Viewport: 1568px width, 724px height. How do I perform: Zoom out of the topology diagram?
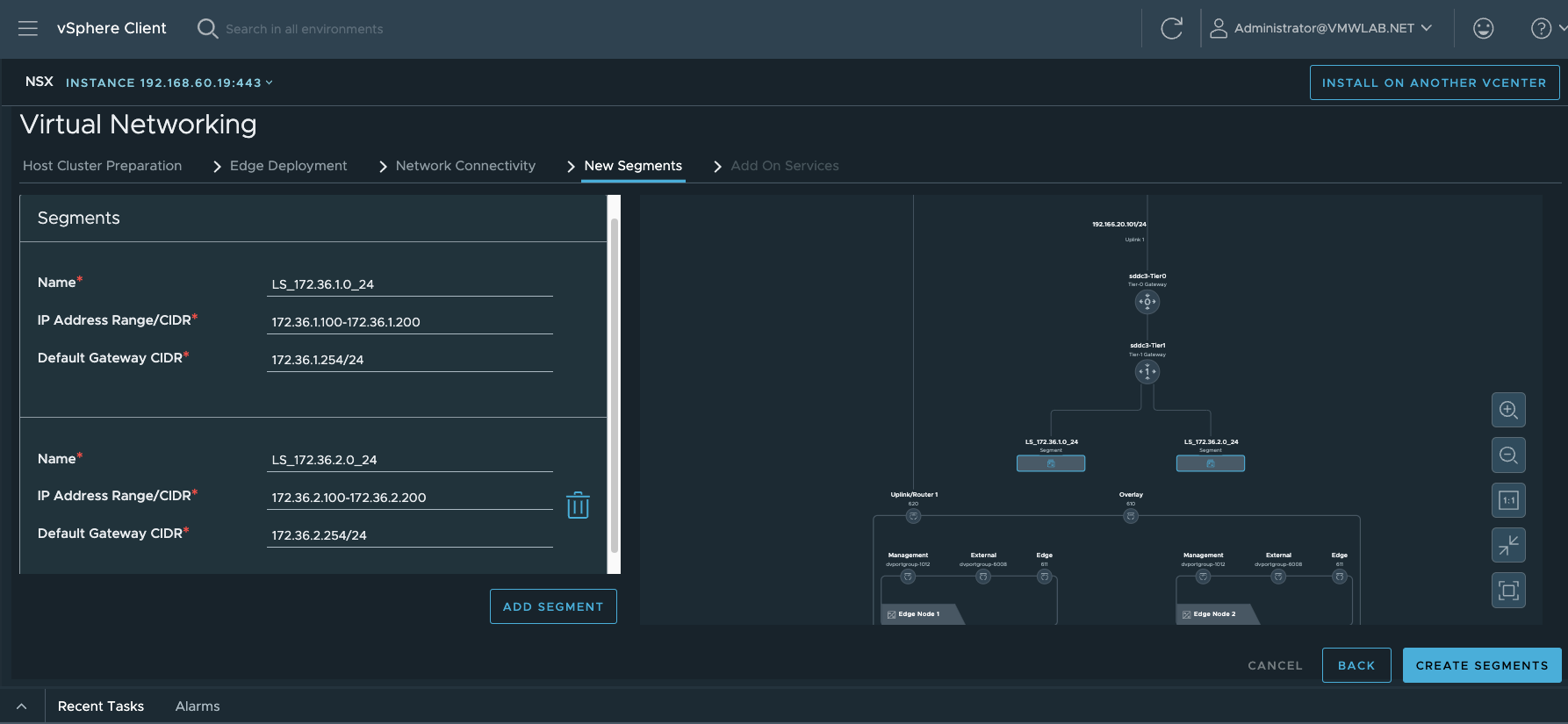pos(1508,455)
